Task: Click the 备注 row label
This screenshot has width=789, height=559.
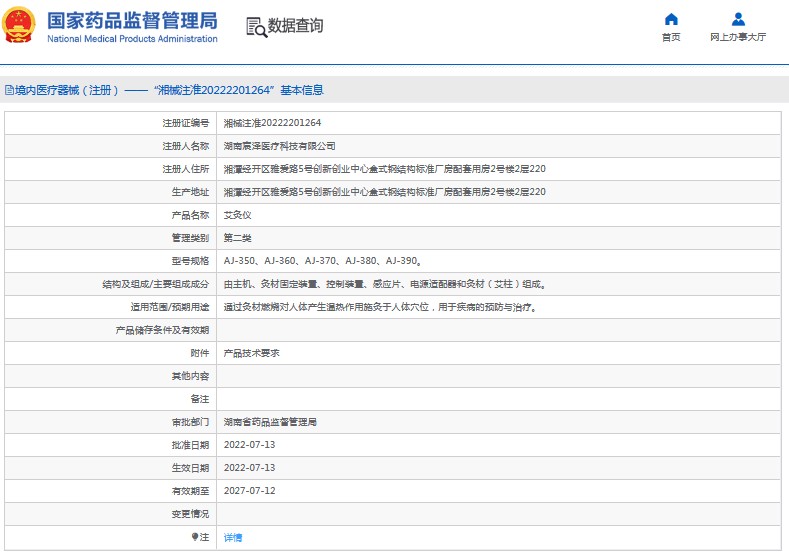Action: pyautogui.click(x=199, y=399)
